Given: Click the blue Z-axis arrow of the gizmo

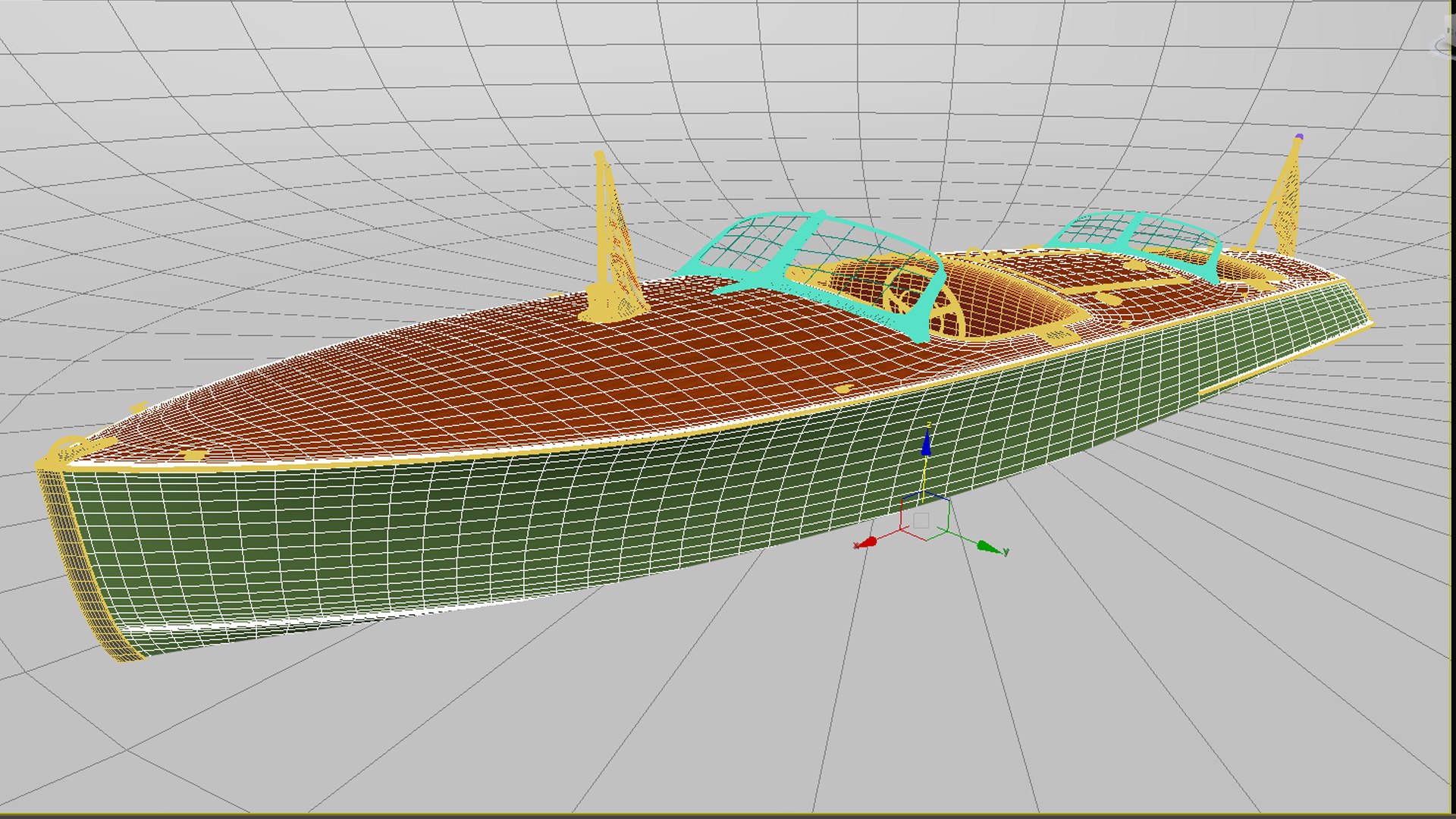Looking at the screenshot, I should coord(926,443).
